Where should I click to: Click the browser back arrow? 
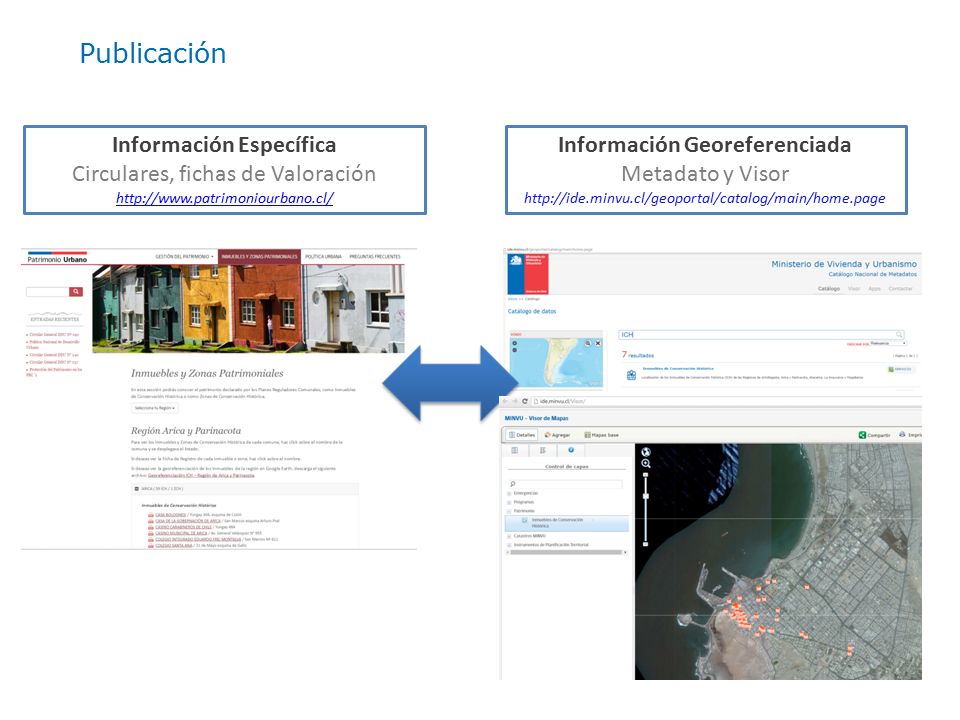[505, 401]
